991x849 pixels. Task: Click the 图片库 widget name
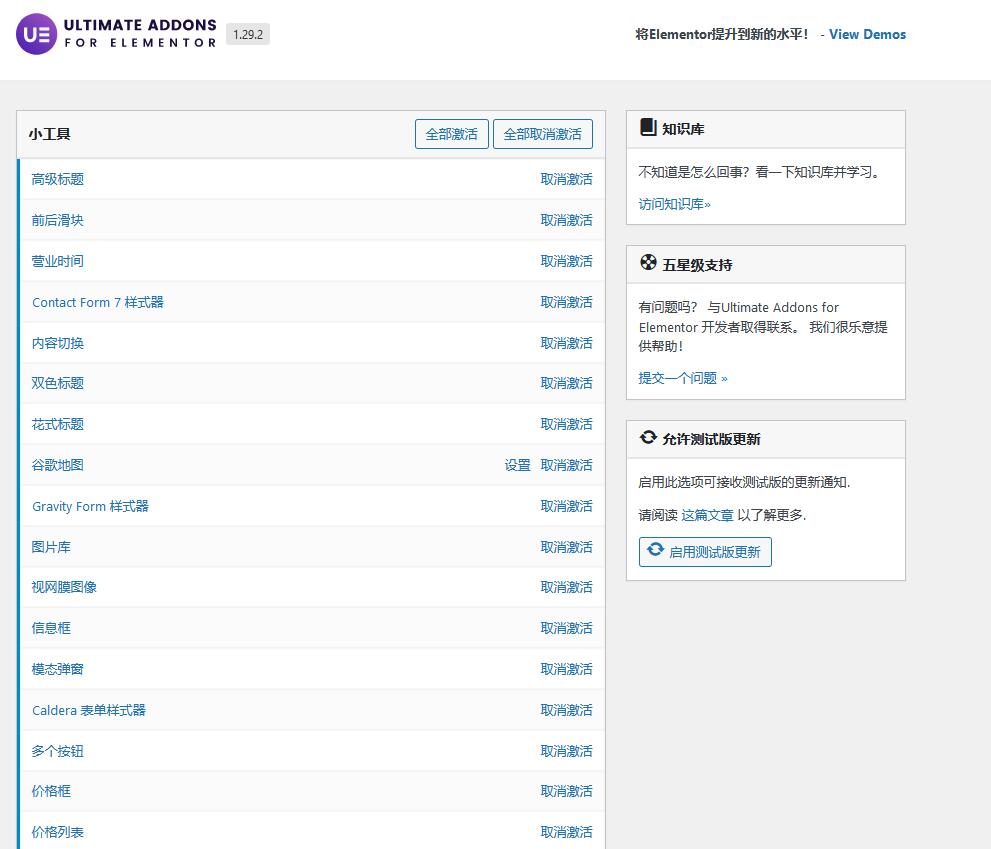coord(51,547)
